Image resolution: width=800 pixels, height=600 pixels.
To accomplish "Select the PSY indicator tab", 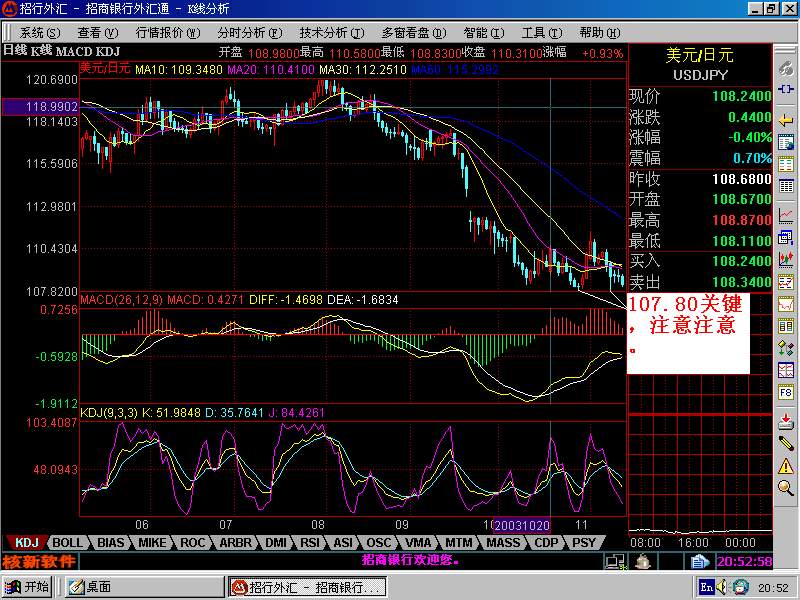I will pyautogui.click(x=583, y=543).
